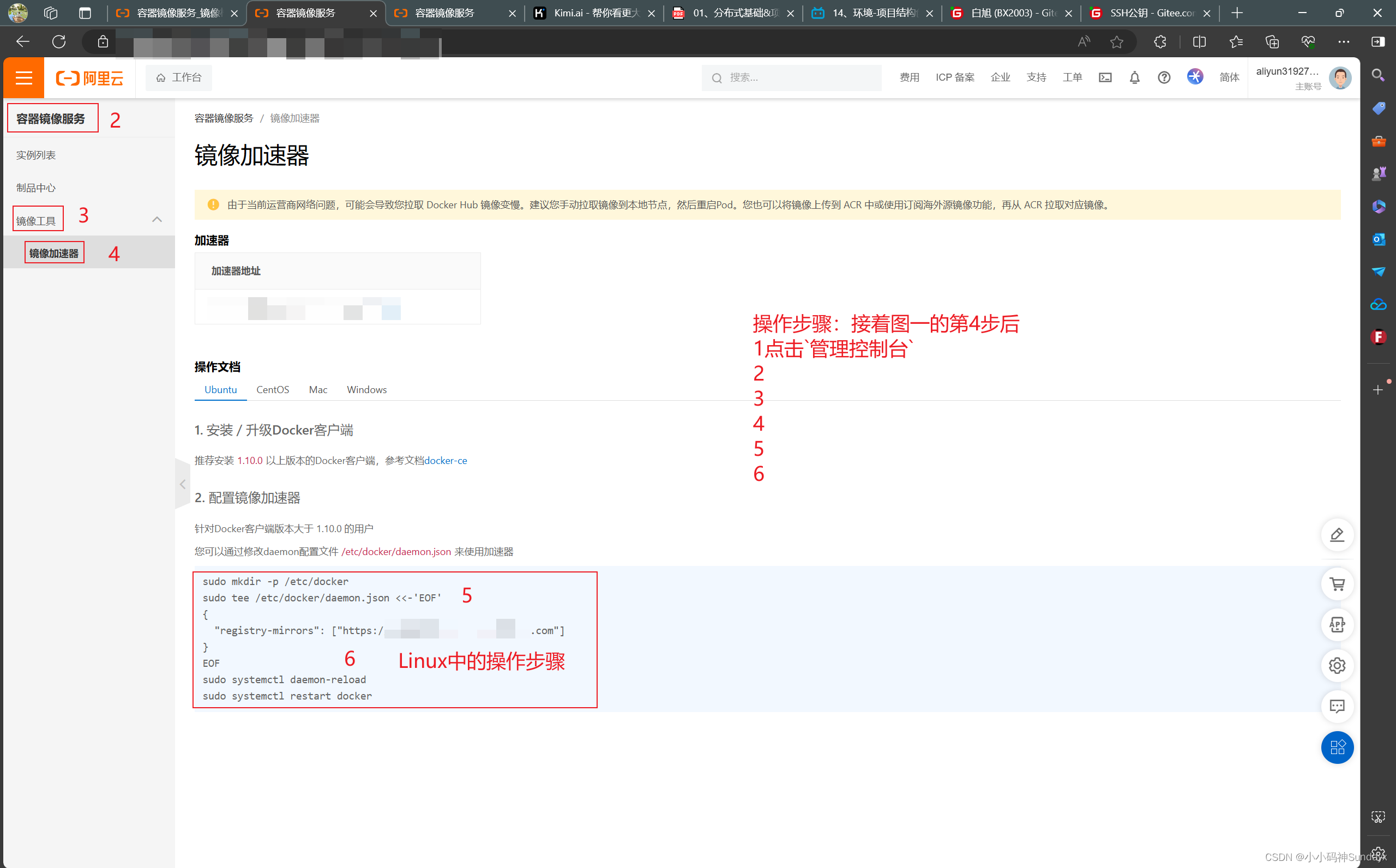1396x868 pixels.
Task: Select 实例列表 in the sidebar
Action: click(35, 155)
